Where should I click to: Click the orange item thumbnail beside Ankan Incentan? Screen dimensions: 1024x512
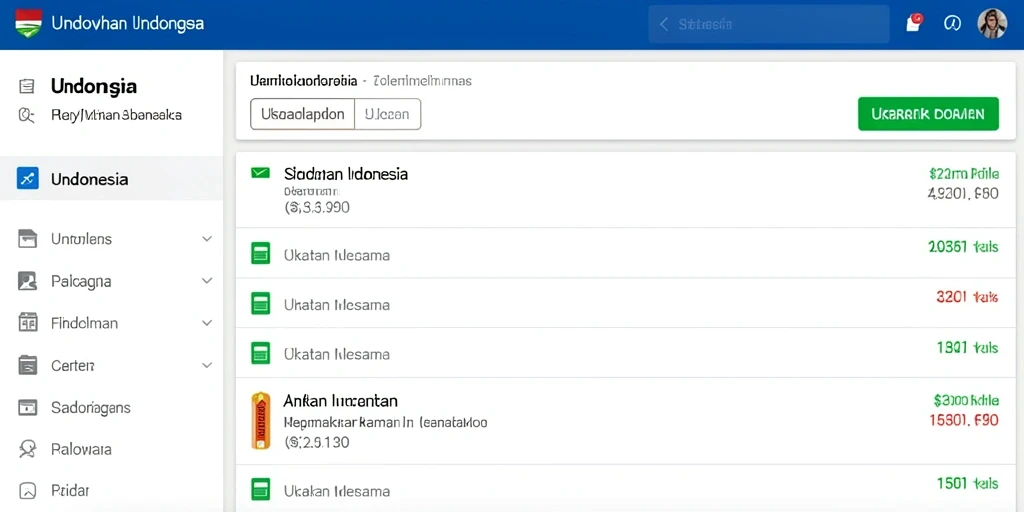point(261,421)
